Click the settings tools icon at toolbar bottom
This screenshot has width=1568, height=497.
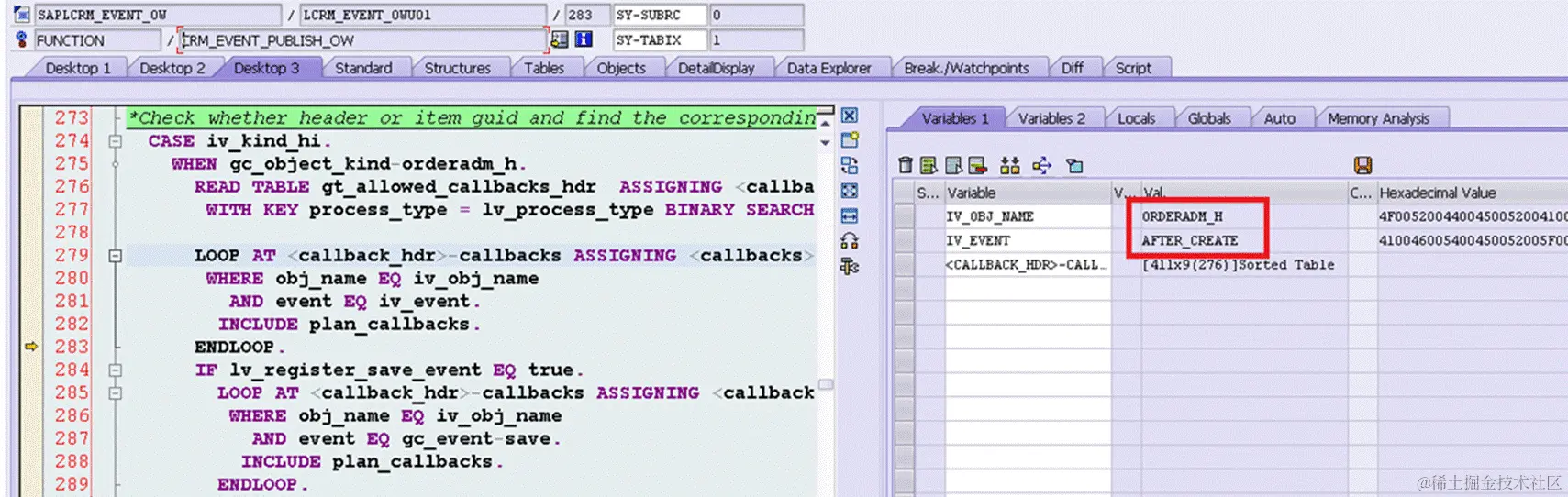(x=850, y=266)
